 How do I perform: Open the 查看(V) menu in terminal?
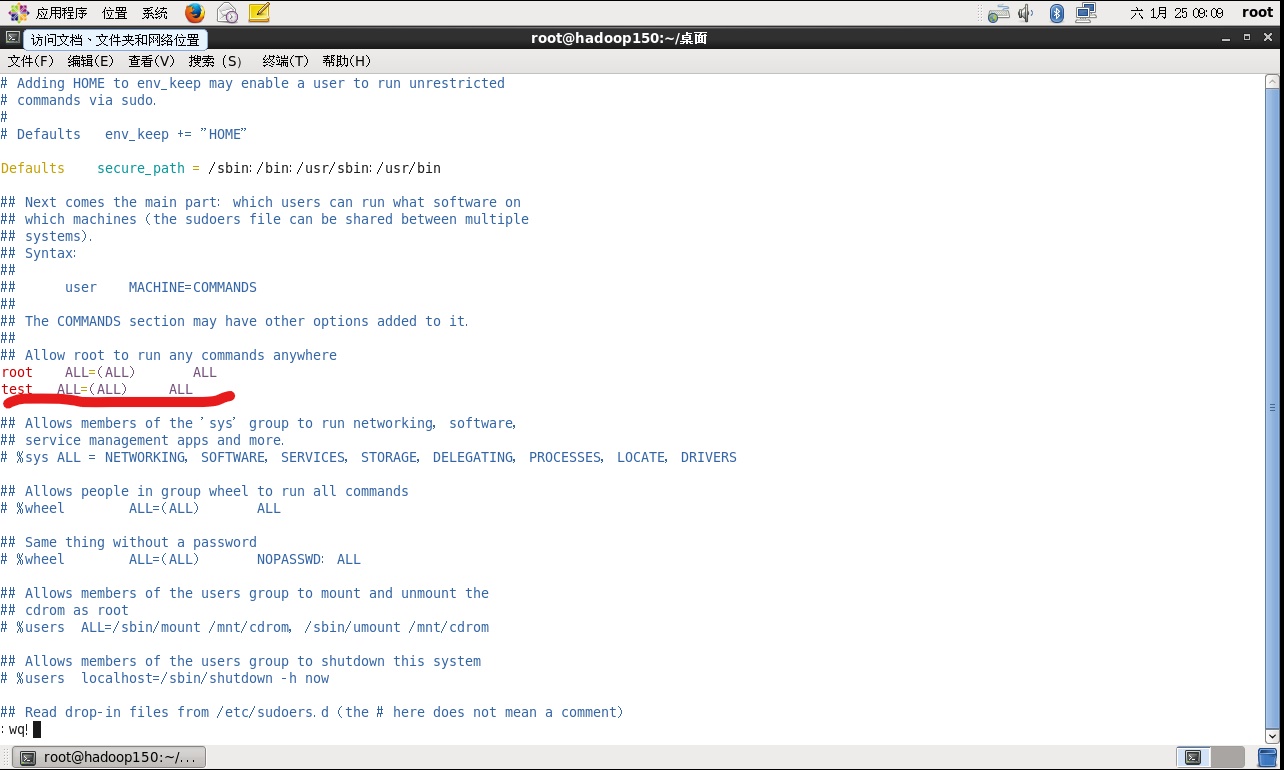pos(151,61)
